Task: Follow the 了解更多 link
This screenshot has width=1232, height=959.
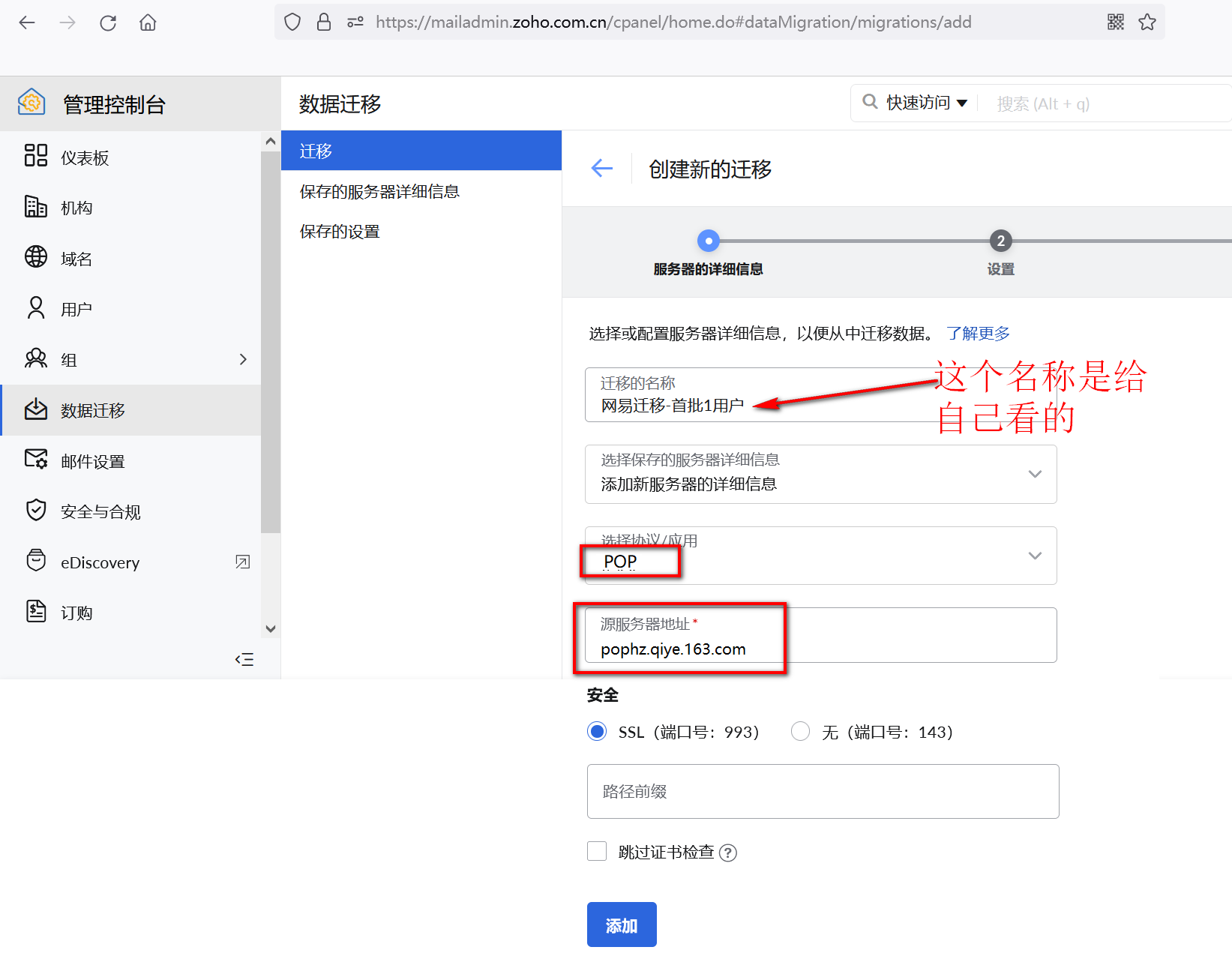Action: tap(978, 333)
